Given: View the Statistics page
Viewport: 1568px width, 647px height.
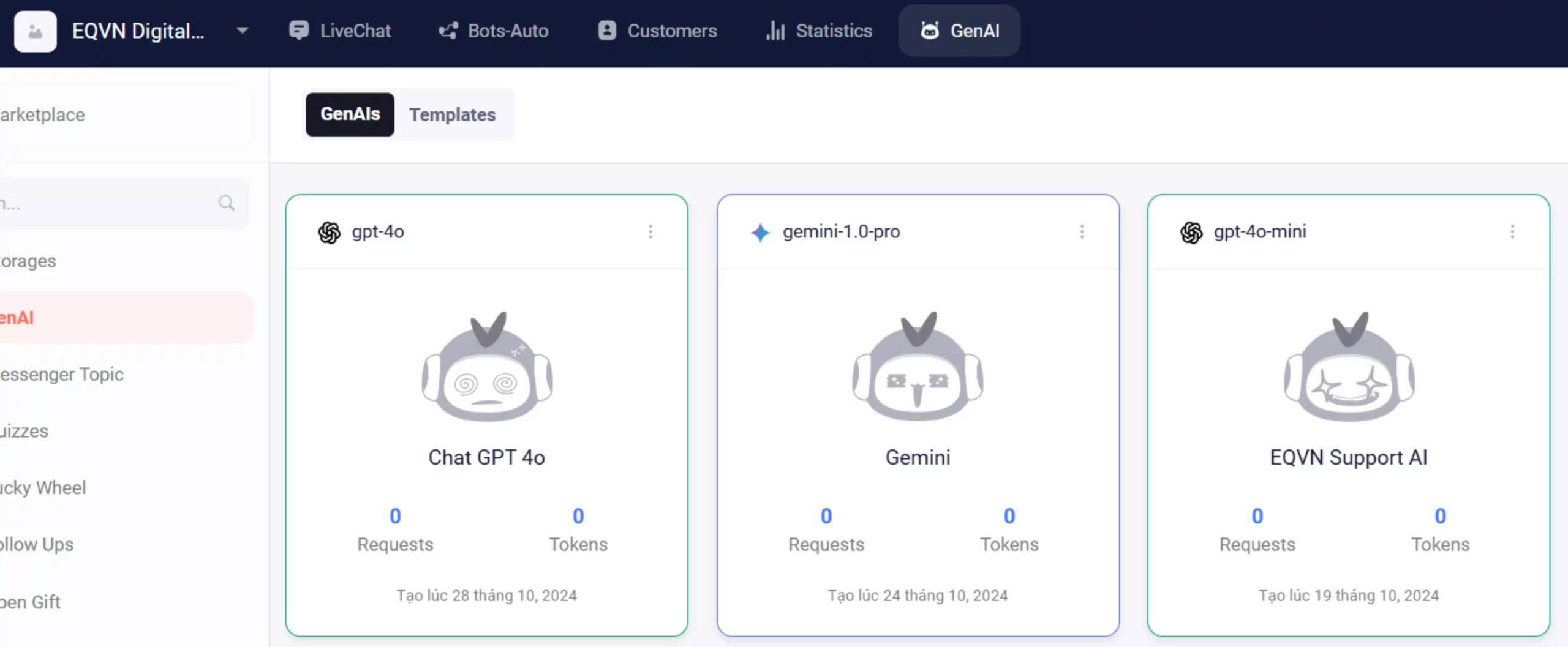Looking at the screenshot, I should 819,31.
